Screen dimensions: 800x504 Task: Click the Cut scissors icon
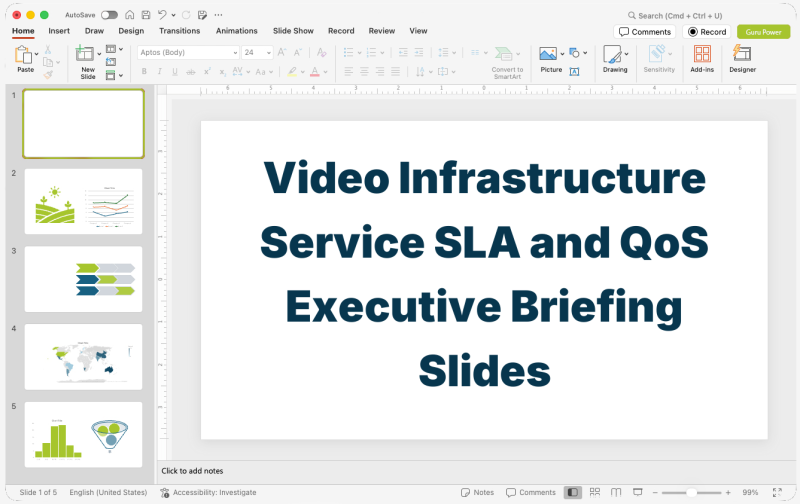[x=48, y=49]
